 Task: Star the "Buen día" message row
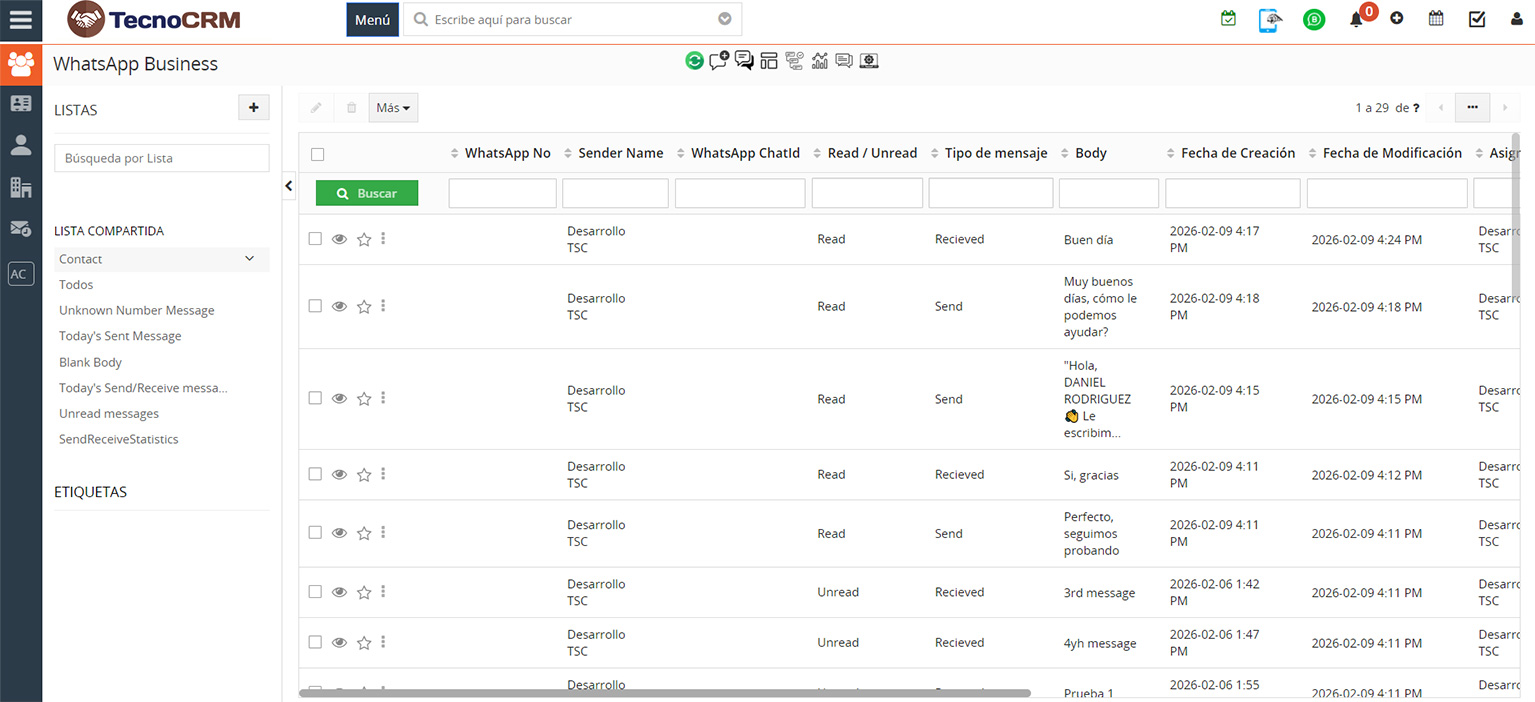pos(364,239)
